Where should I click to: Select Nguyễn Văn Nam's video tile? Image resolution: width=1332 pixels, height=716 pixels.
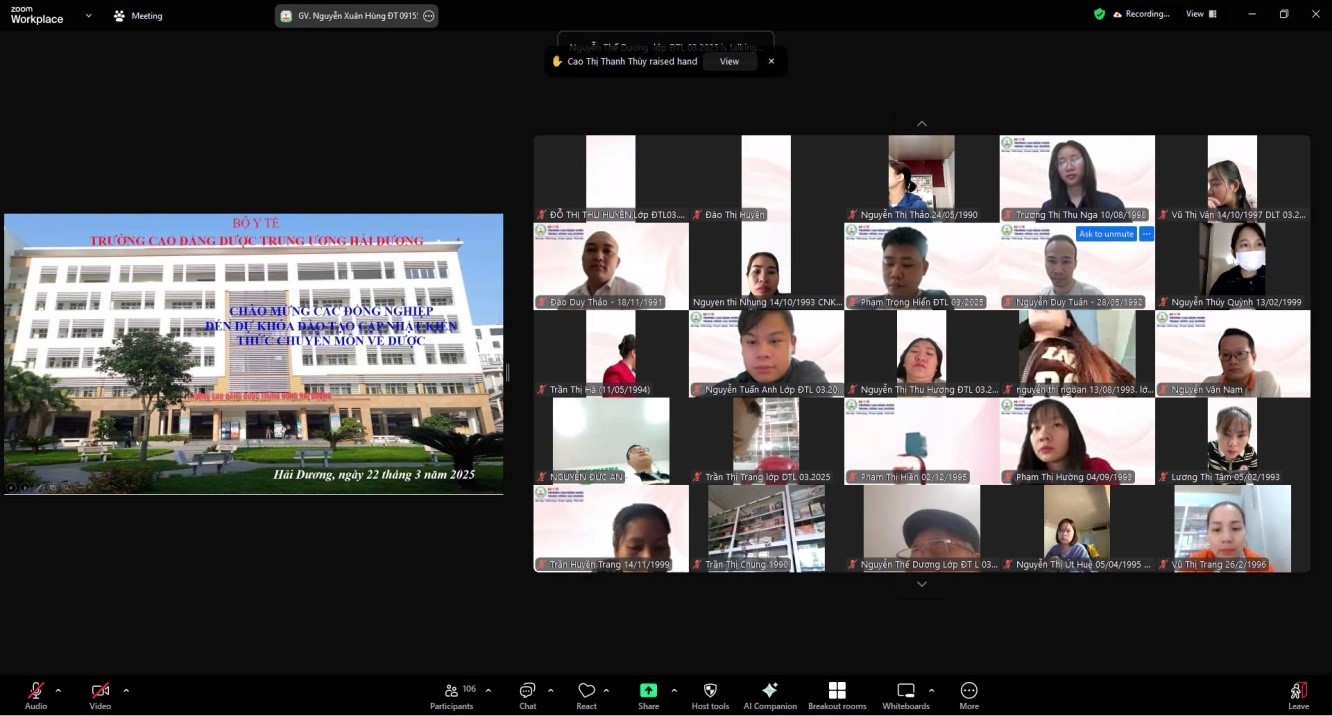coord(1233,354)
